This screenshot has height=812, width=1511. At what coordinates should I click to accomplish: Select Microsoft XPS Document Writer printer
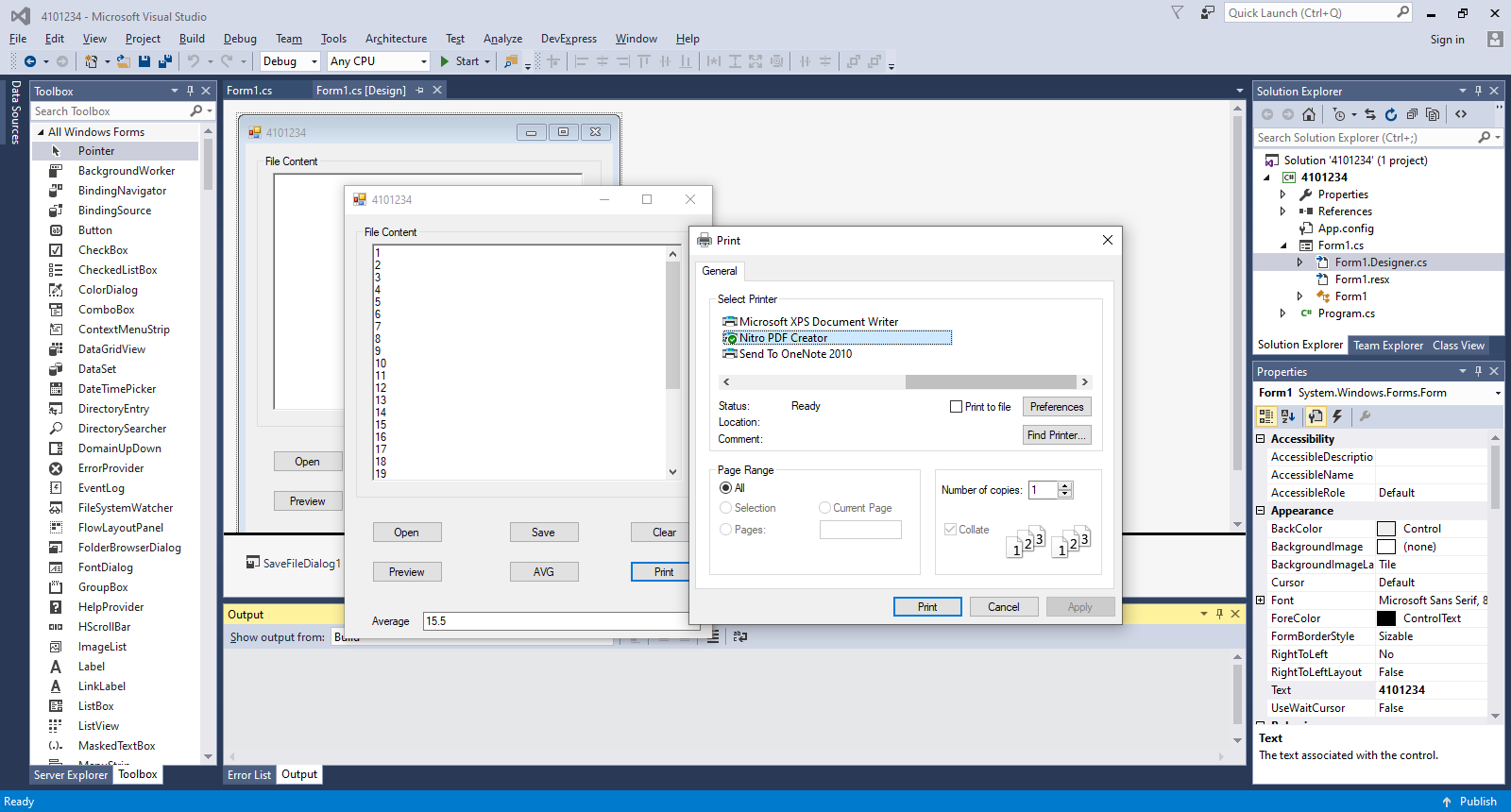click(x=810, y=322)
